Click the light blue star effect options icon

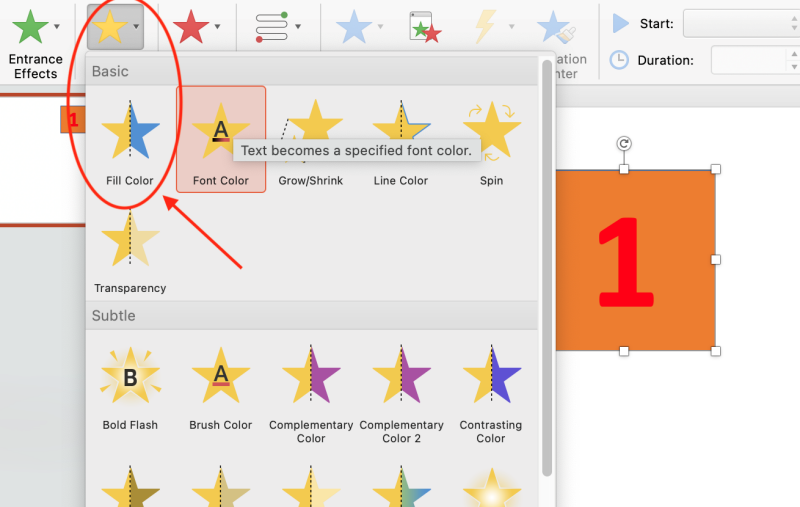click(354, 27)
